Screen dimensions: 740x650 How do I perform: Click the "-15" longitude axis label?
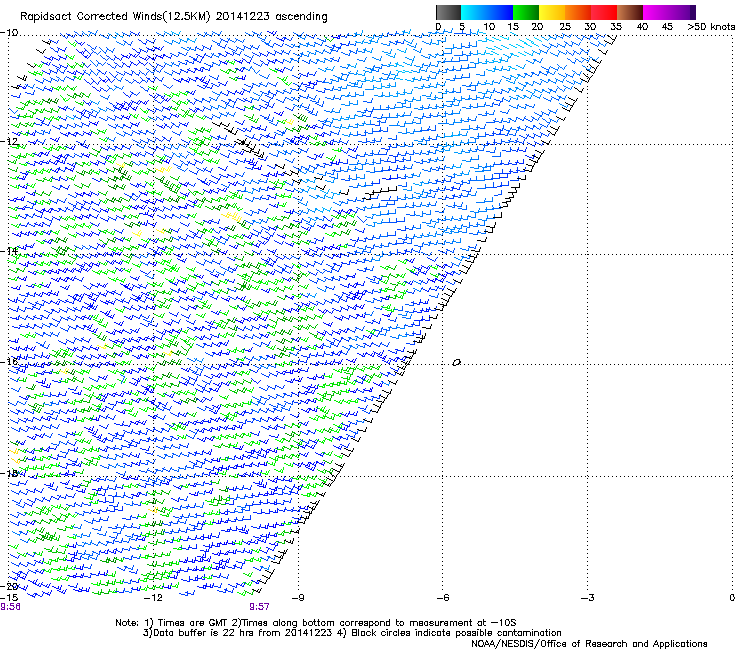[x=9, y=597]
